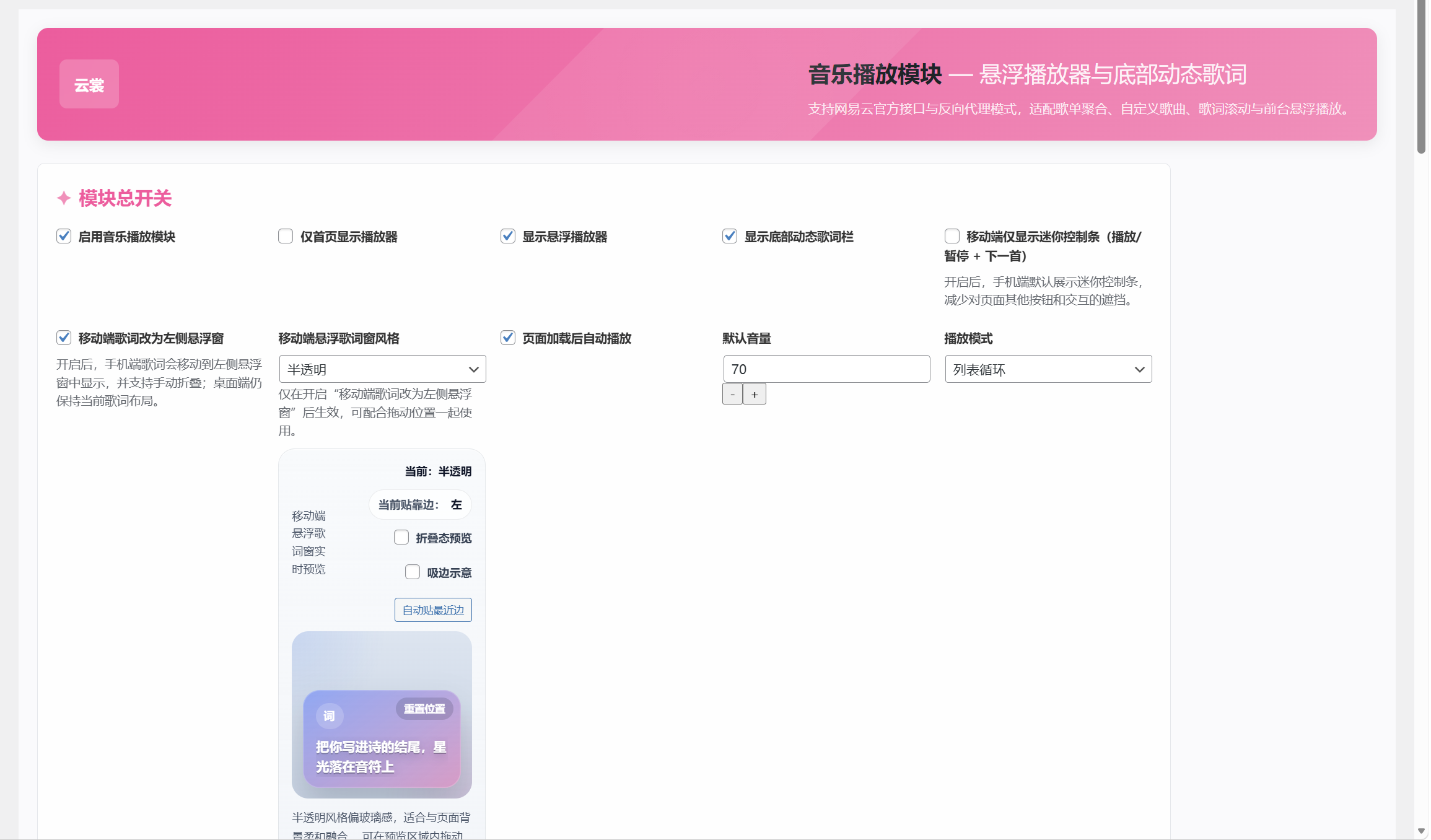Click the 移动端悬浮歌词窗实时预览 label

309,542
